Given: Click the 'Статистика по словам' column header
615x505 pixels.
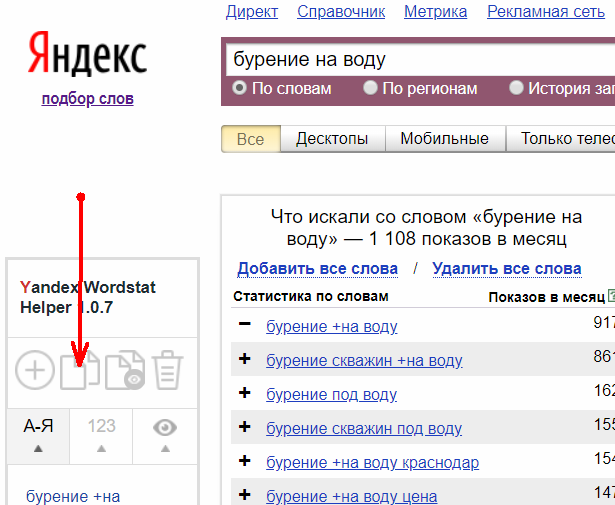Looking at the screenshot, I should point(311,296).
